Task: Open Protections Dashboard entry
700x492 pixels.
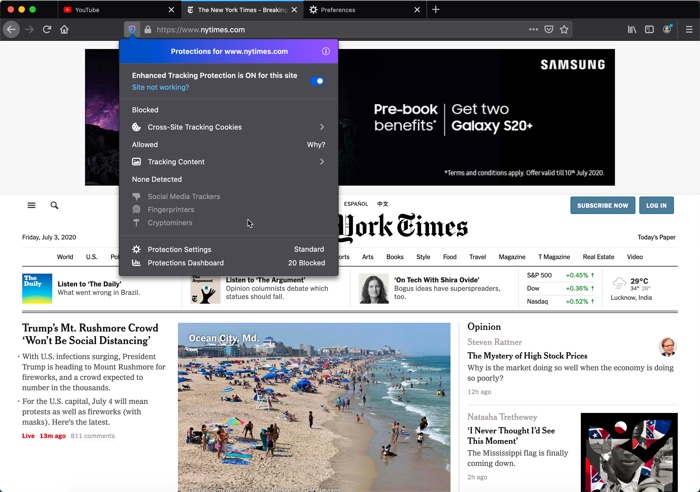Action: pyautogui.click(x=228, y=263)
